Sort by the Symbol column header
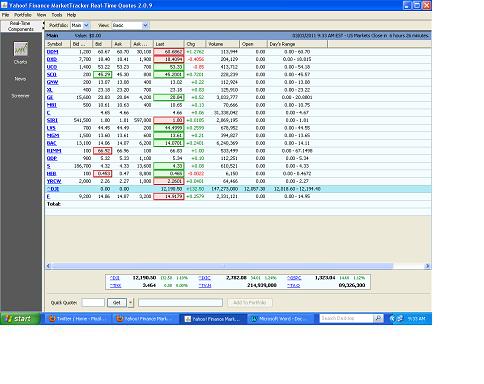Viewport: 484px width, 384px height. coord(58,44)
